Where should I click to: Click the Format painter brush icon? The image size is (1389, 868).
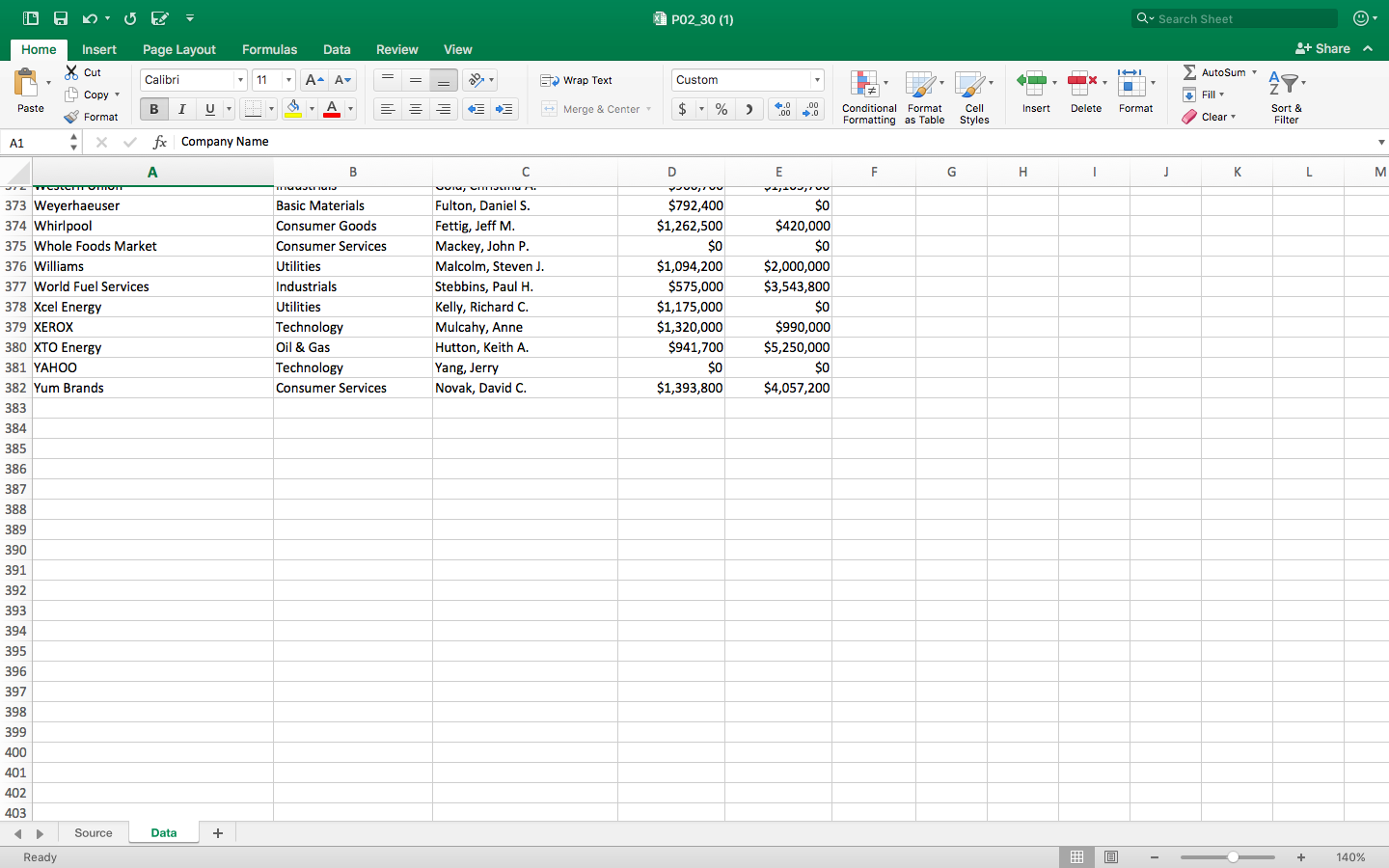[x=71, y=117]
